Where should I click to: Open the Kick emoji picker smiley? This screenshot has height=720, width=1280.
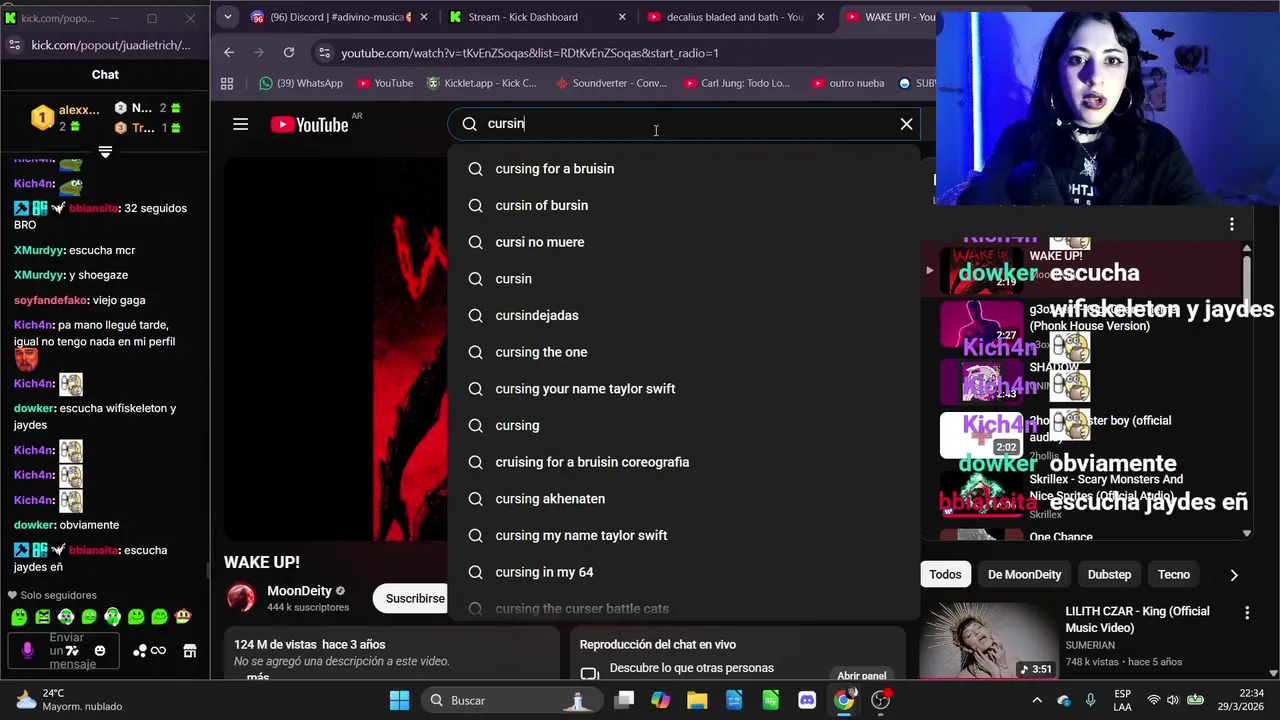click(99, 651)
